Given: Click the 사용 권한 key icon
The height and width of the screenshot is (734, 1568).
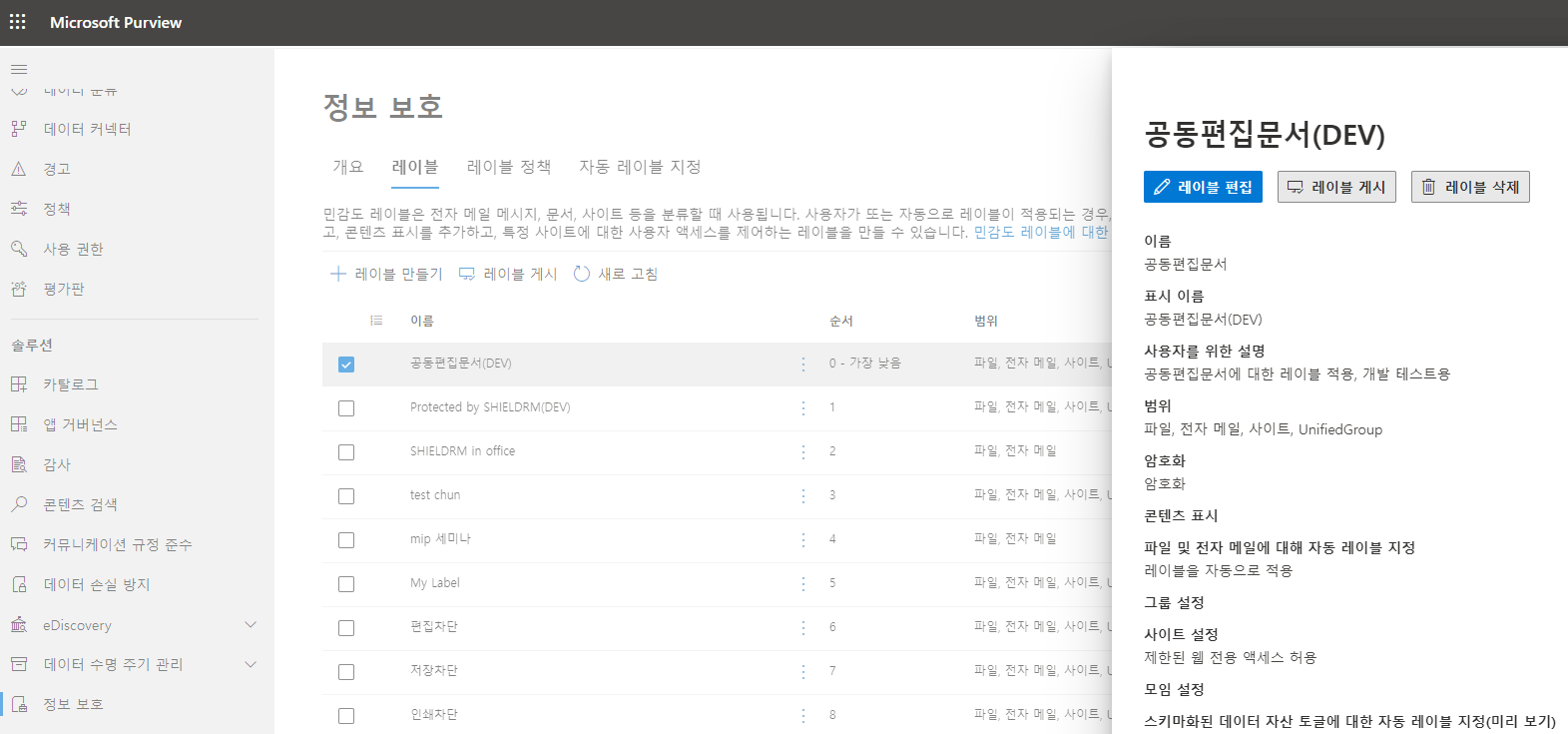Looking at the screenshot, I should (x=19, y=249).
